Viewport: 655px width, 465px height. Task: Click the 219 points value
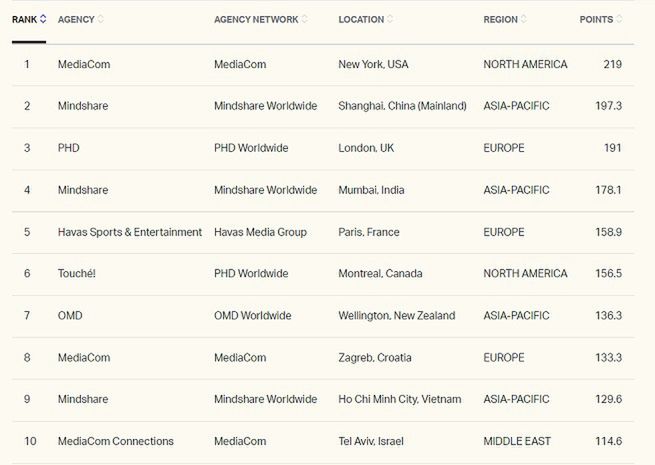tap(612, 64)
